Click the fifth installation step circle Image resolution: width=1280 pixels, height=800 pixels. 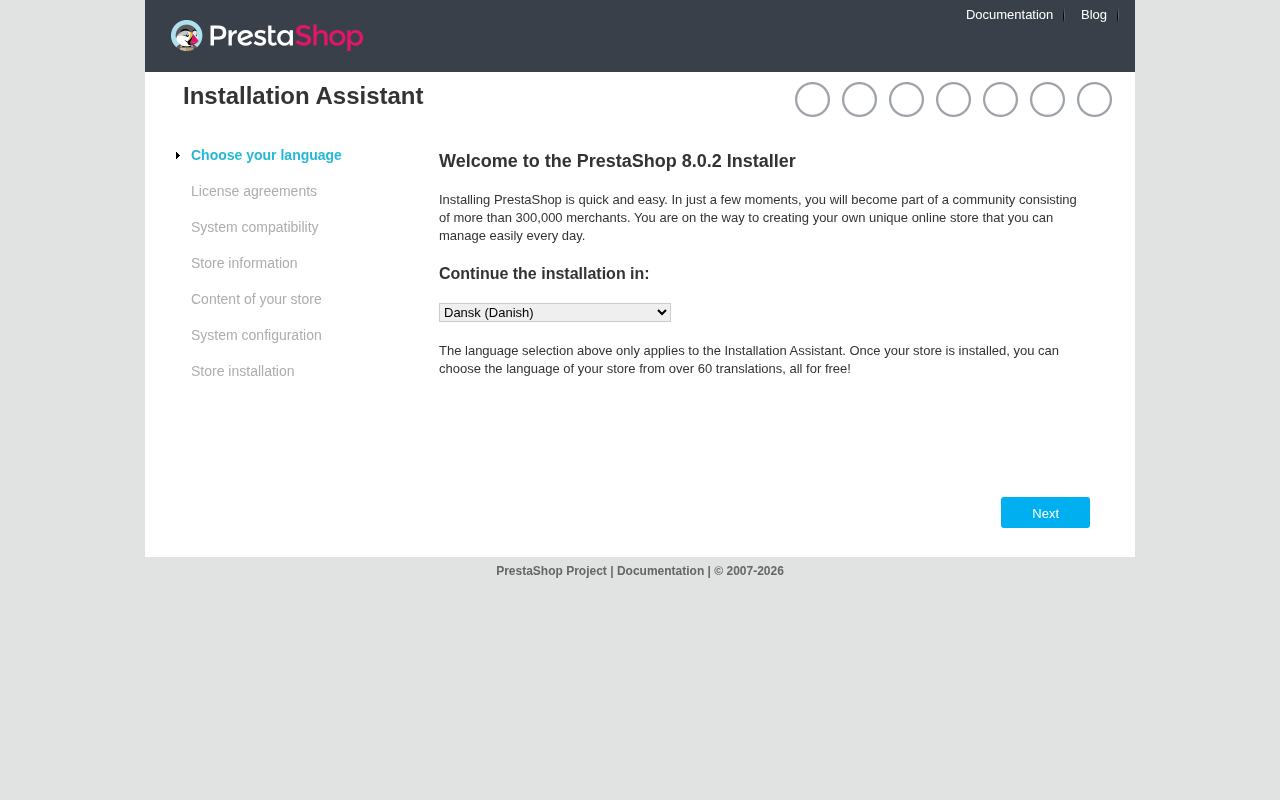1000,100
